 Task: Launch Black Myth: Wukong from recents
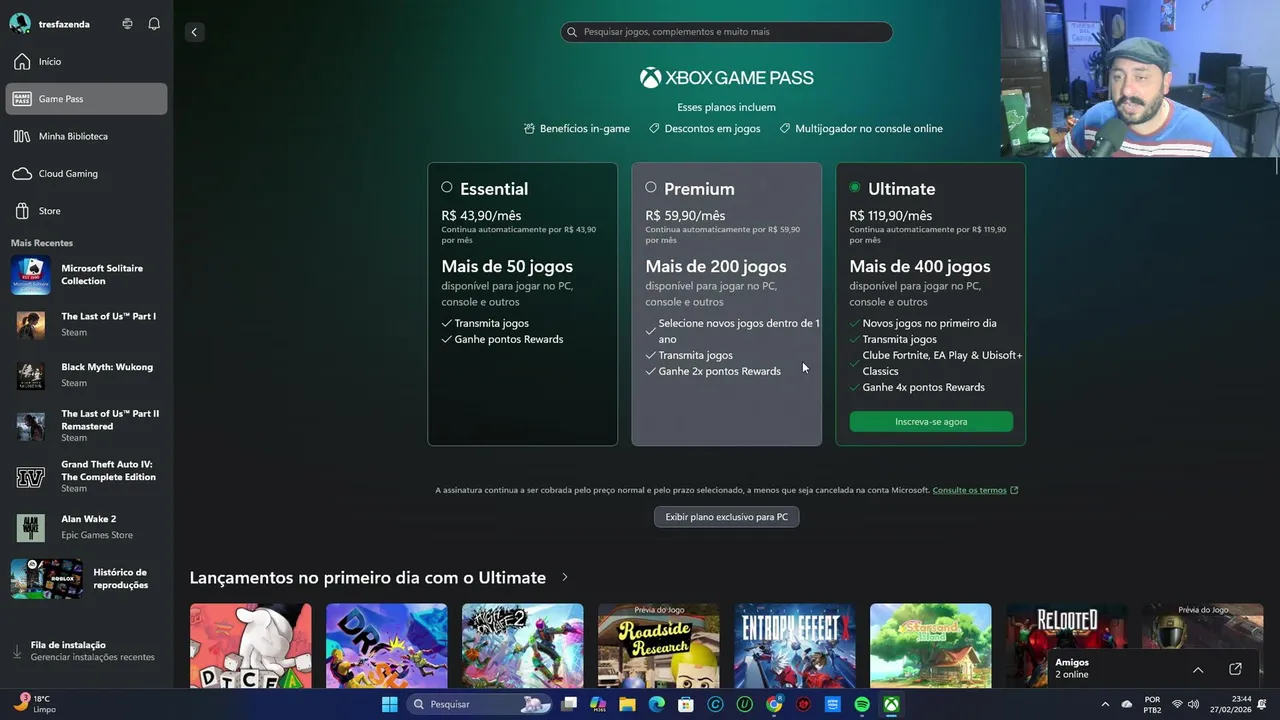point(86,375)
